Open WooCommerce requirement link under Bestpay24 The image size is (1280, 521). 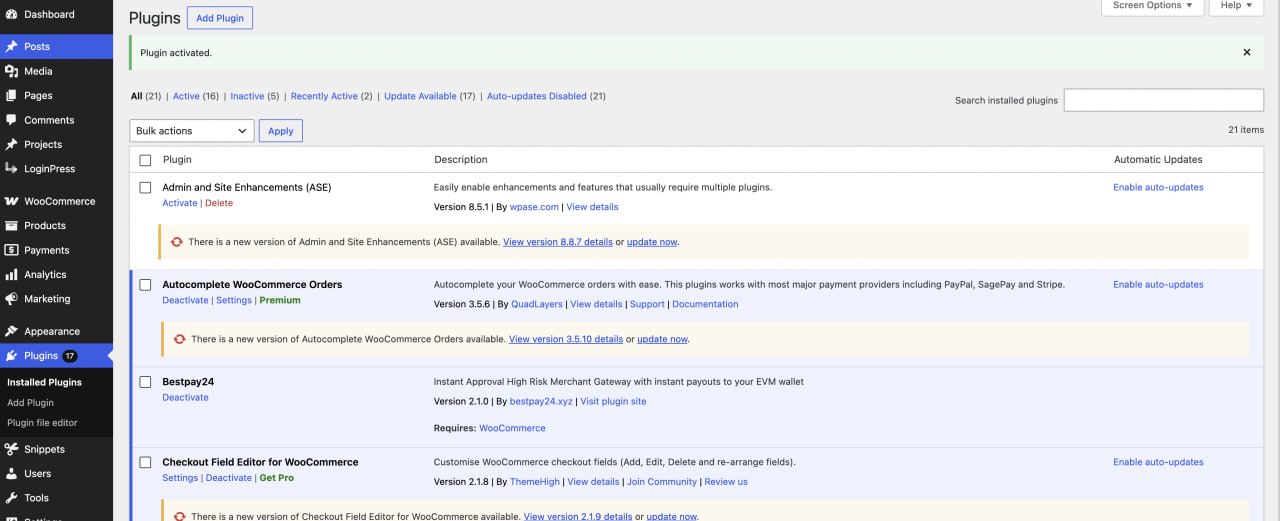512,428
